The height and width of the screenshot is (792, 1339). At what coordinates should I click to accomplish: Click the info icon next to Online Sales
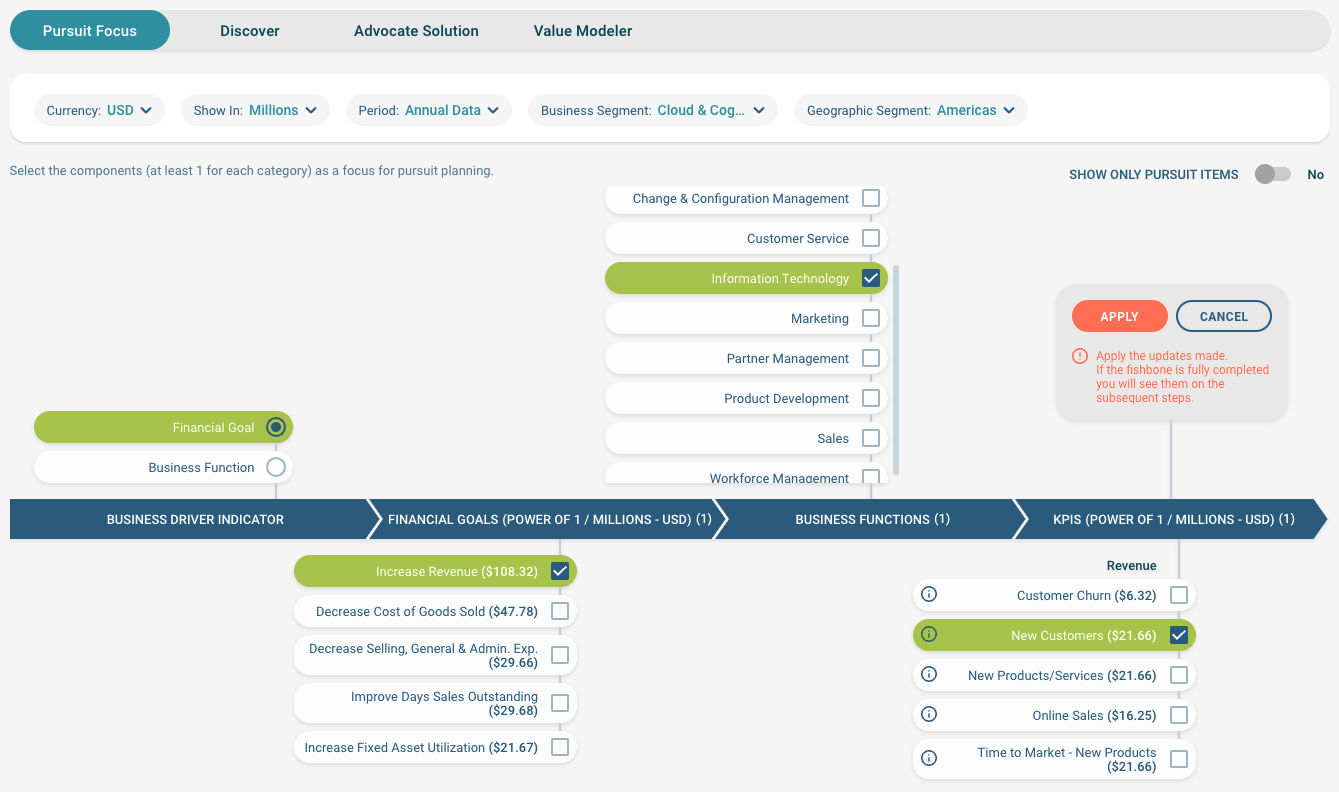pyautogui.click(x=928, y=714)
